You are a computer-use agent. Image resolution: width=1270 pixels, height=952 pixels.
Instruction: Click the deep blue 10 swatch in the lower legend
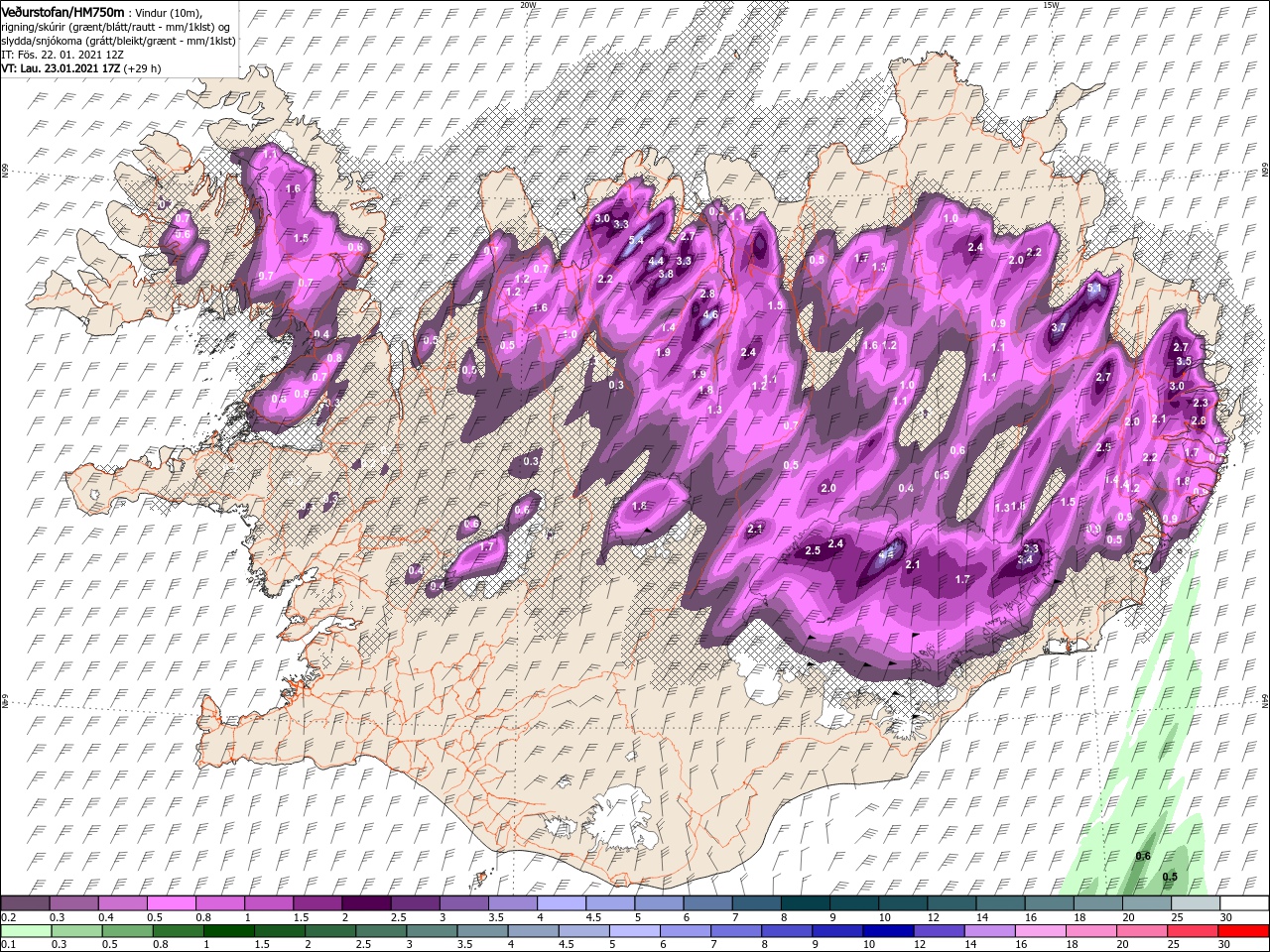coord(887,930)
